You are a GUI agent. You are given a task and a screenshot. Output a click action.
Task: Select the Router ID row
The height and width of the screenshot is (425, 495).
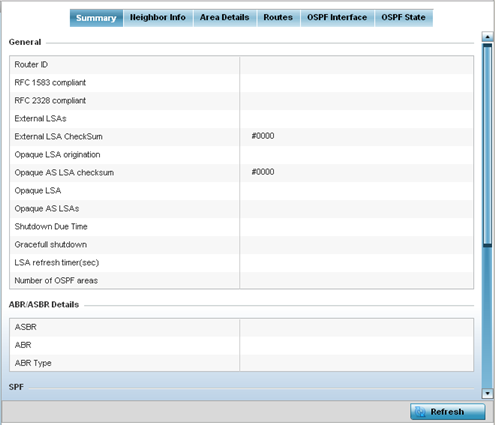pyautogui.click(x=241, y=65)
